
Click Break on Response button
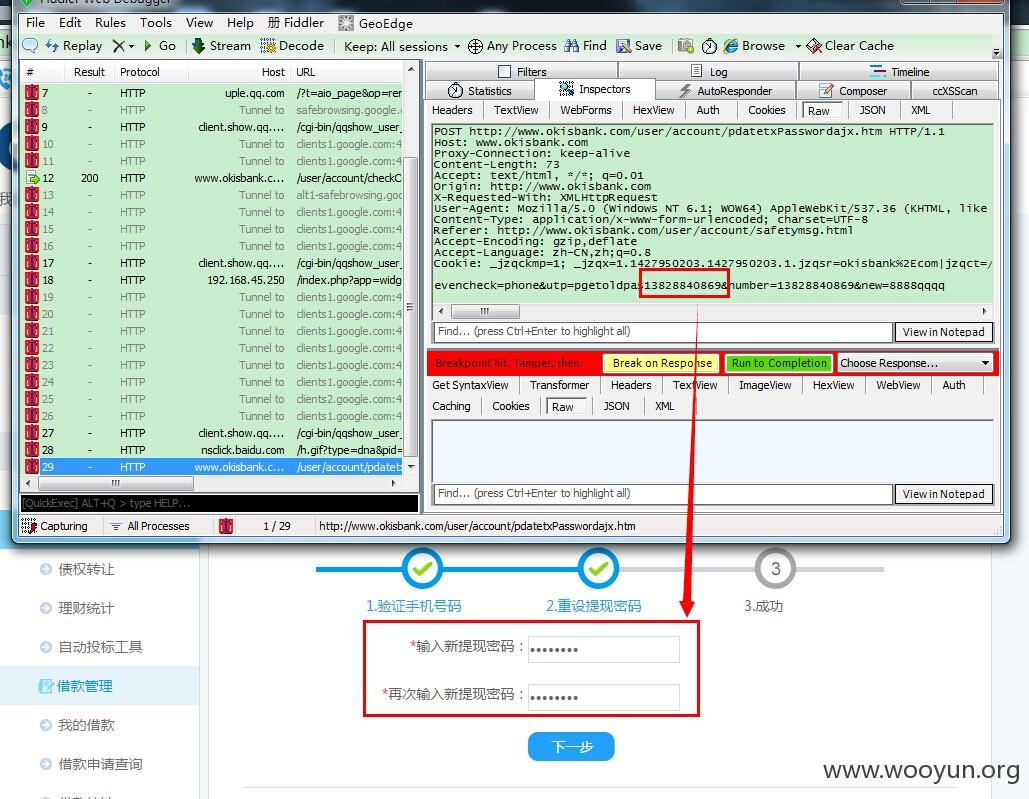pos(662,363)
